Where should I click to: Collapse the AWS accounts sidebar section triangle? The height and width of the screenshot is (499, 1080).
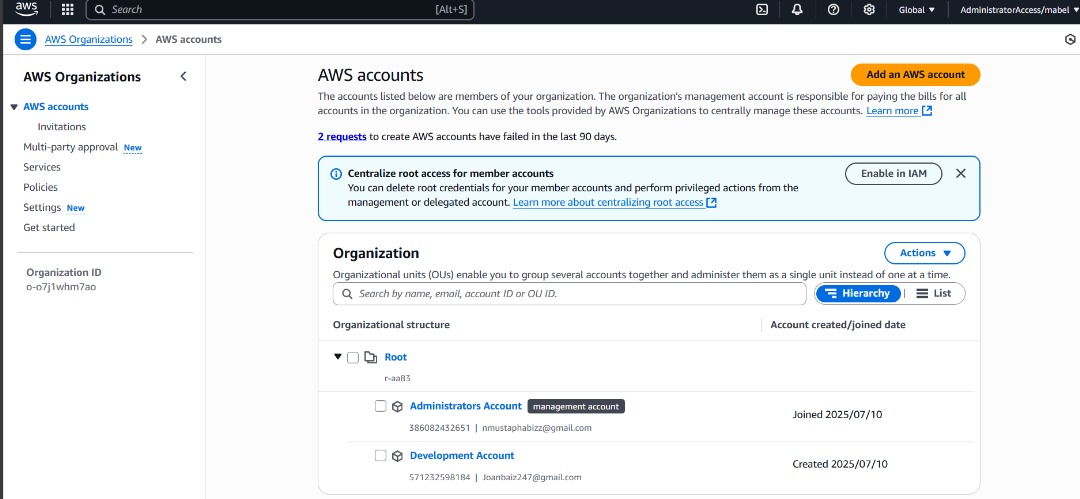[x=14, y=107]
